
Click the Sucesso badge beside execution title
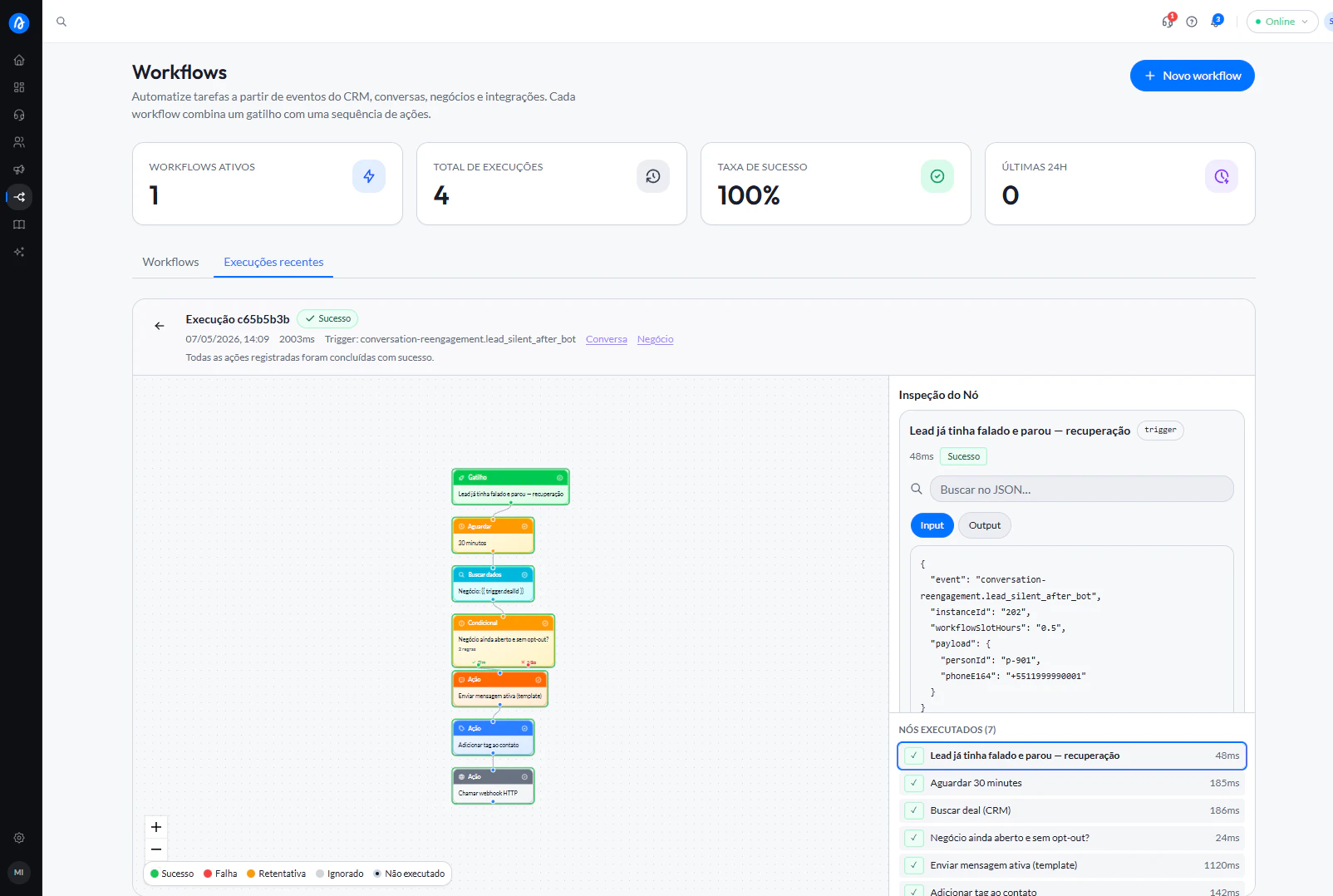point(327,318)
